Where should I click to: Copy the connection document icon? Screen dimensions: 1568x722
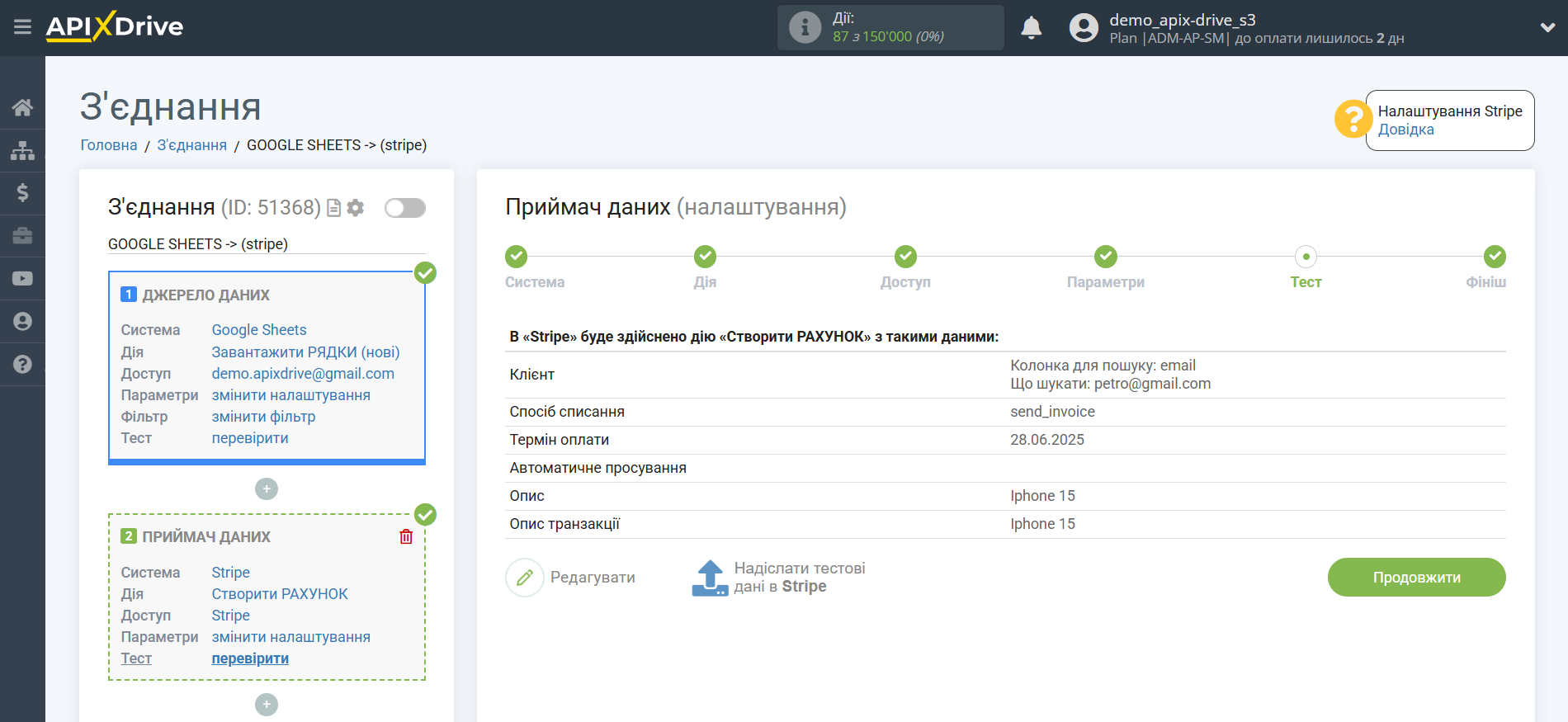click(x=333, y=208)
